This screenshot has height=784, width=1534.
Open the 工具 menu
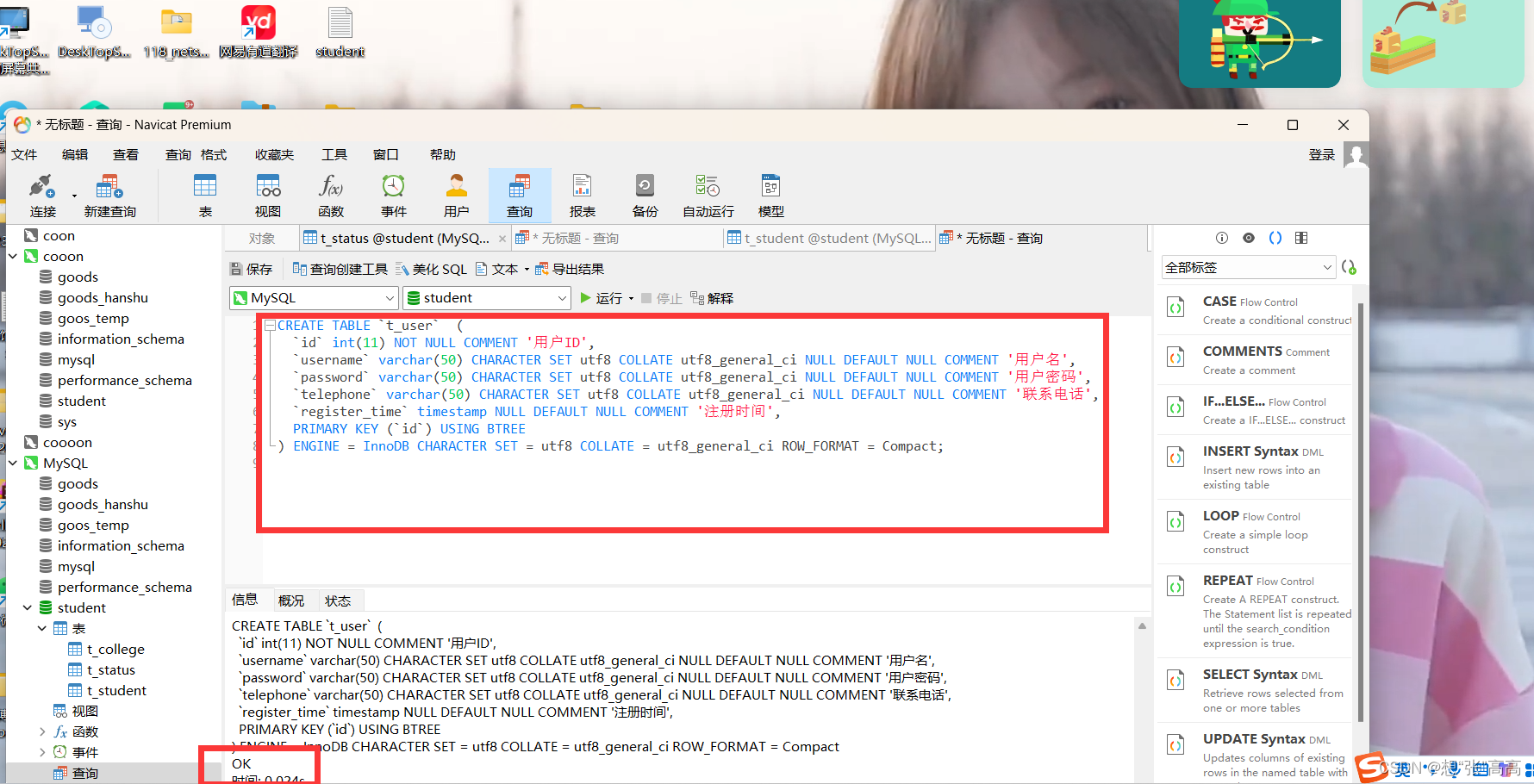[x=334, y=155]
